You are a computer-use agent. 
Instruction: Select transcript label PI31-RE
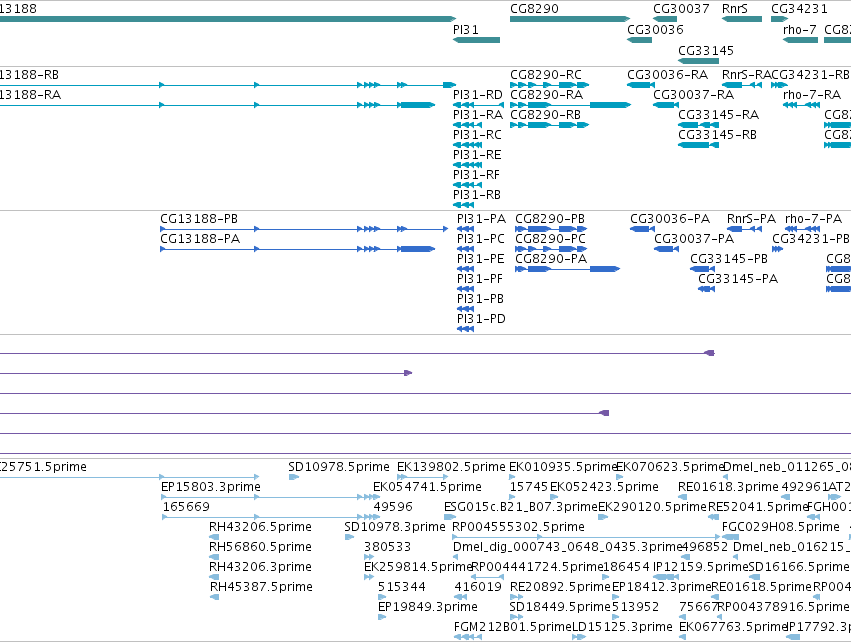477,155
